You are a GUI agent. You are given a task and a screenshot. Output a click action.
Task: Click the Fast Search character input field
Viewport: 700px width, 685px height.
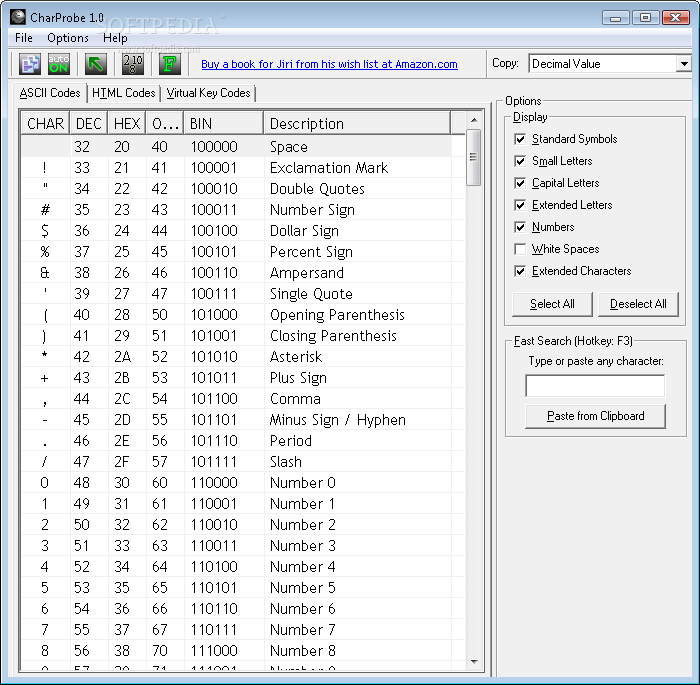point(595,386)
